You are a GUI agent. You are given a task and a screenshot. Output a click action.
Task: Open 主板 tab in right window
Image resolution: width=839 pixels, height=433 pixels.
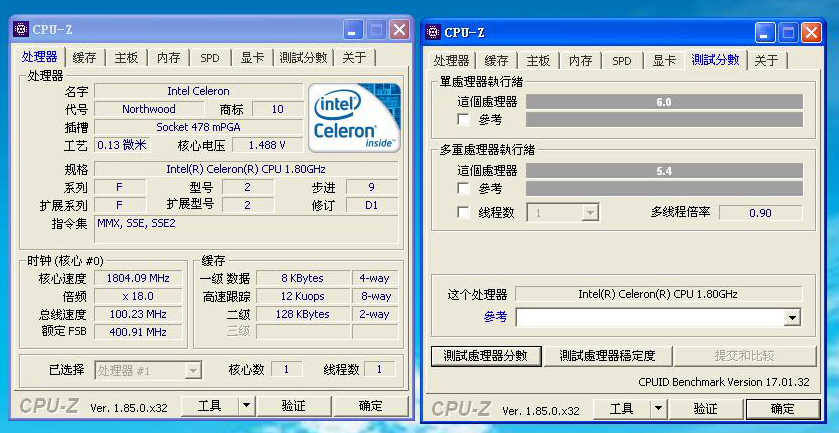538,60
